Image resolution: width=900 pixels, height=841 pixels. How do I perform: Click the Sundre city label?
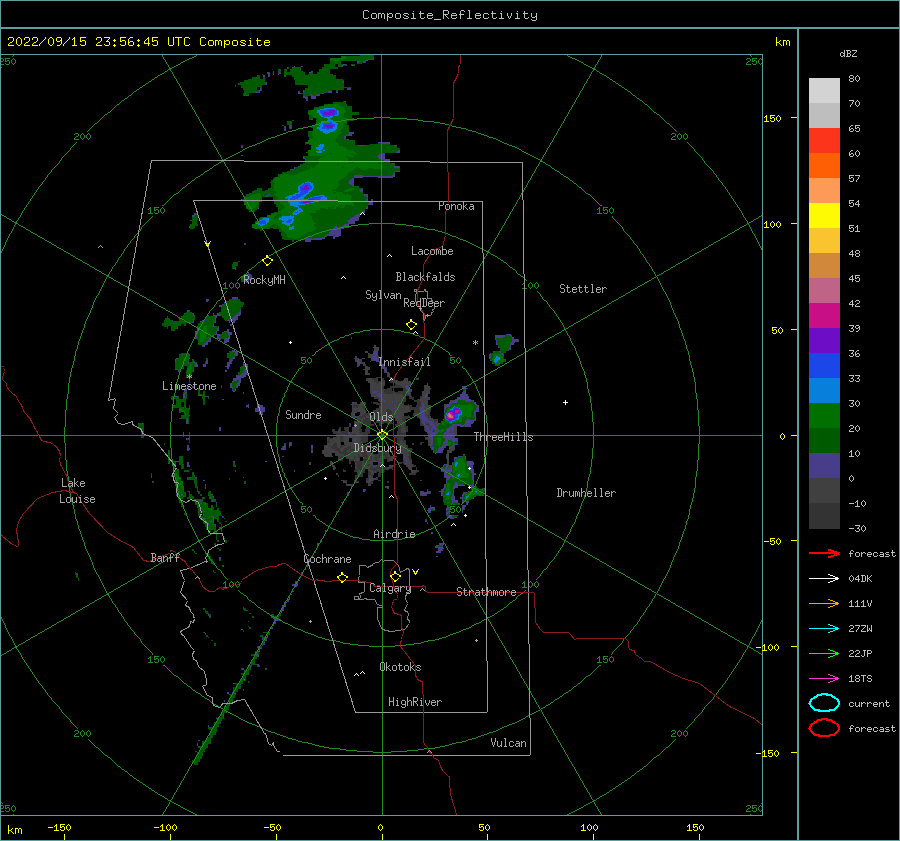point(303,414)
